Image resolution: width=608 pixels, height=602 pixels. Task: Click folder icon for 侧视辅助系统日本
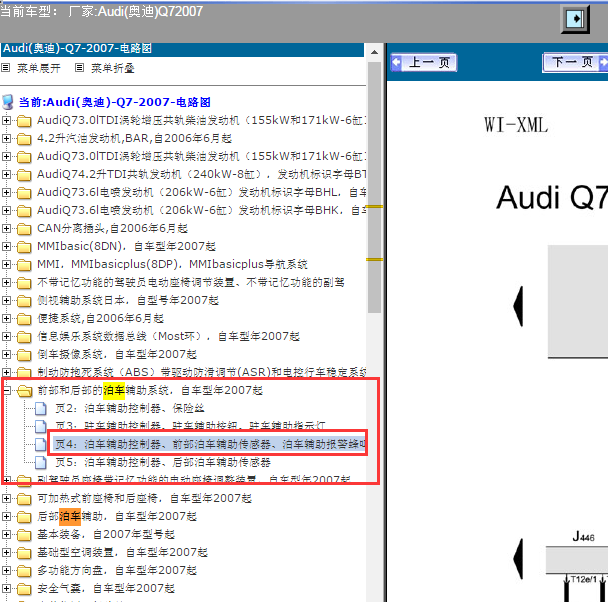click(x=24, y=300)
